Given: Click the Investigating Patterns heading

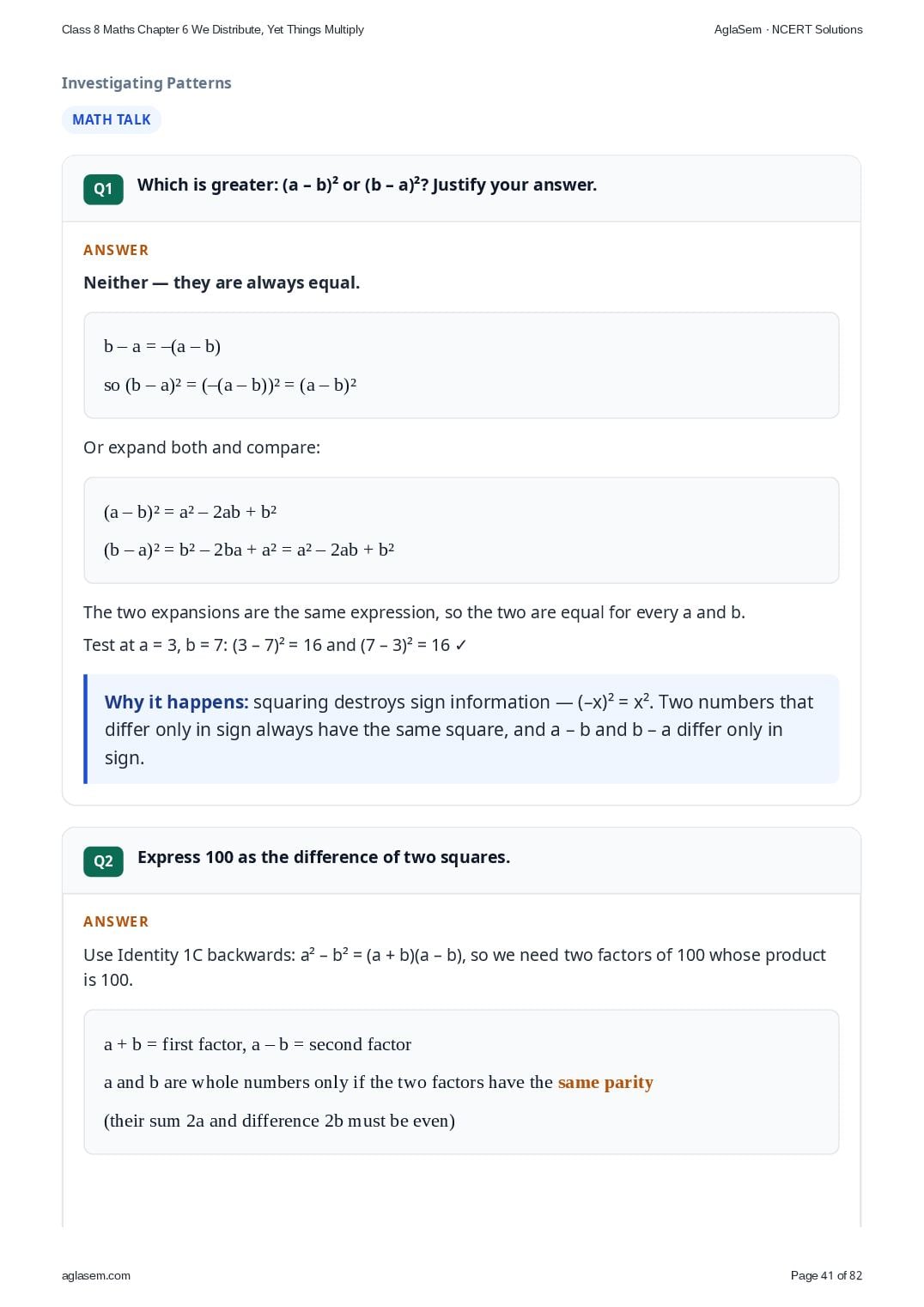Looking at the screenshot, I should click(147, 83).
